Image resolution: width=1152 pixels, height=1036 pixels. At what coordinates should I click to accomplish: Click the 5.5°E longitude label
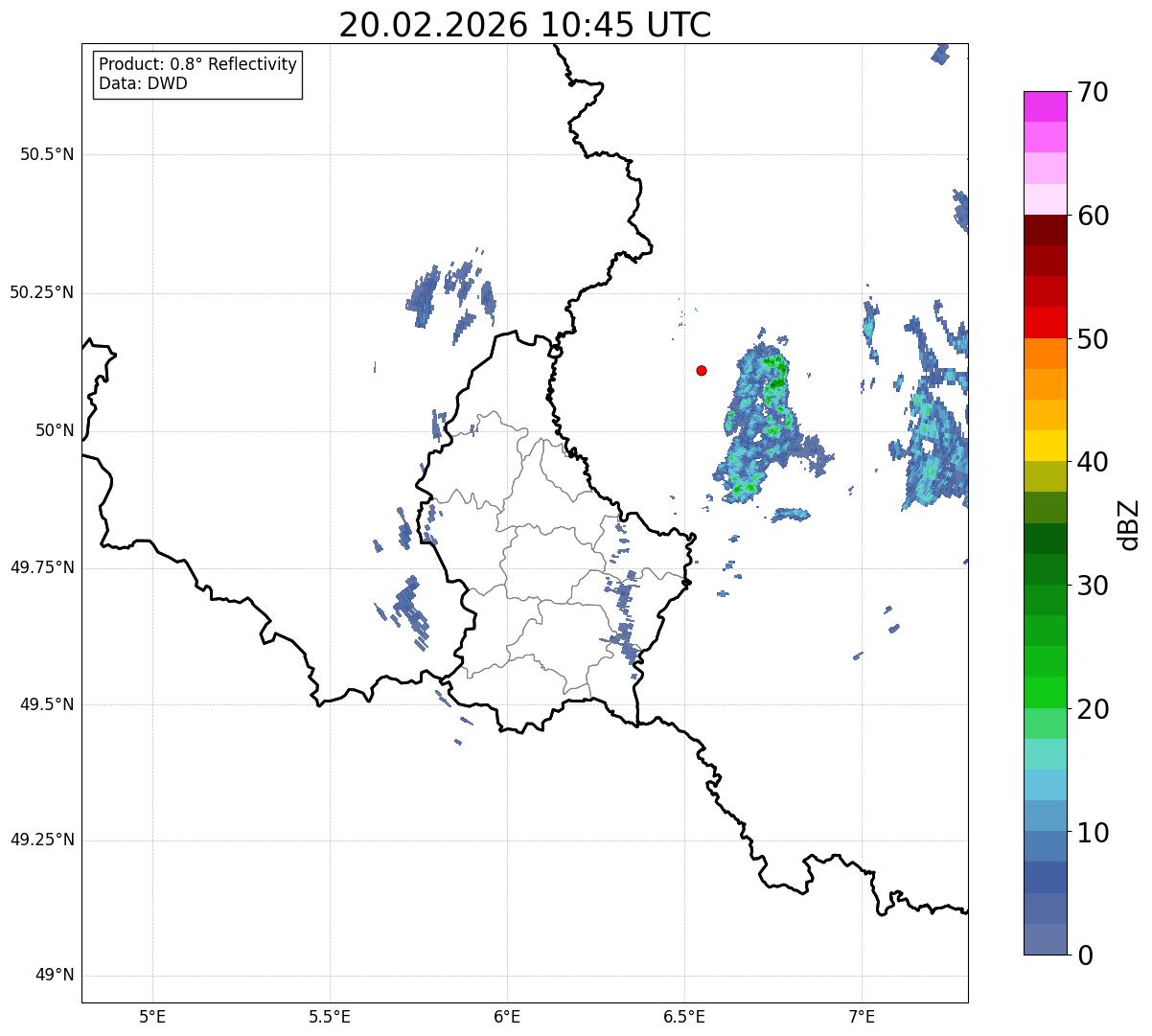(330, 1016)
